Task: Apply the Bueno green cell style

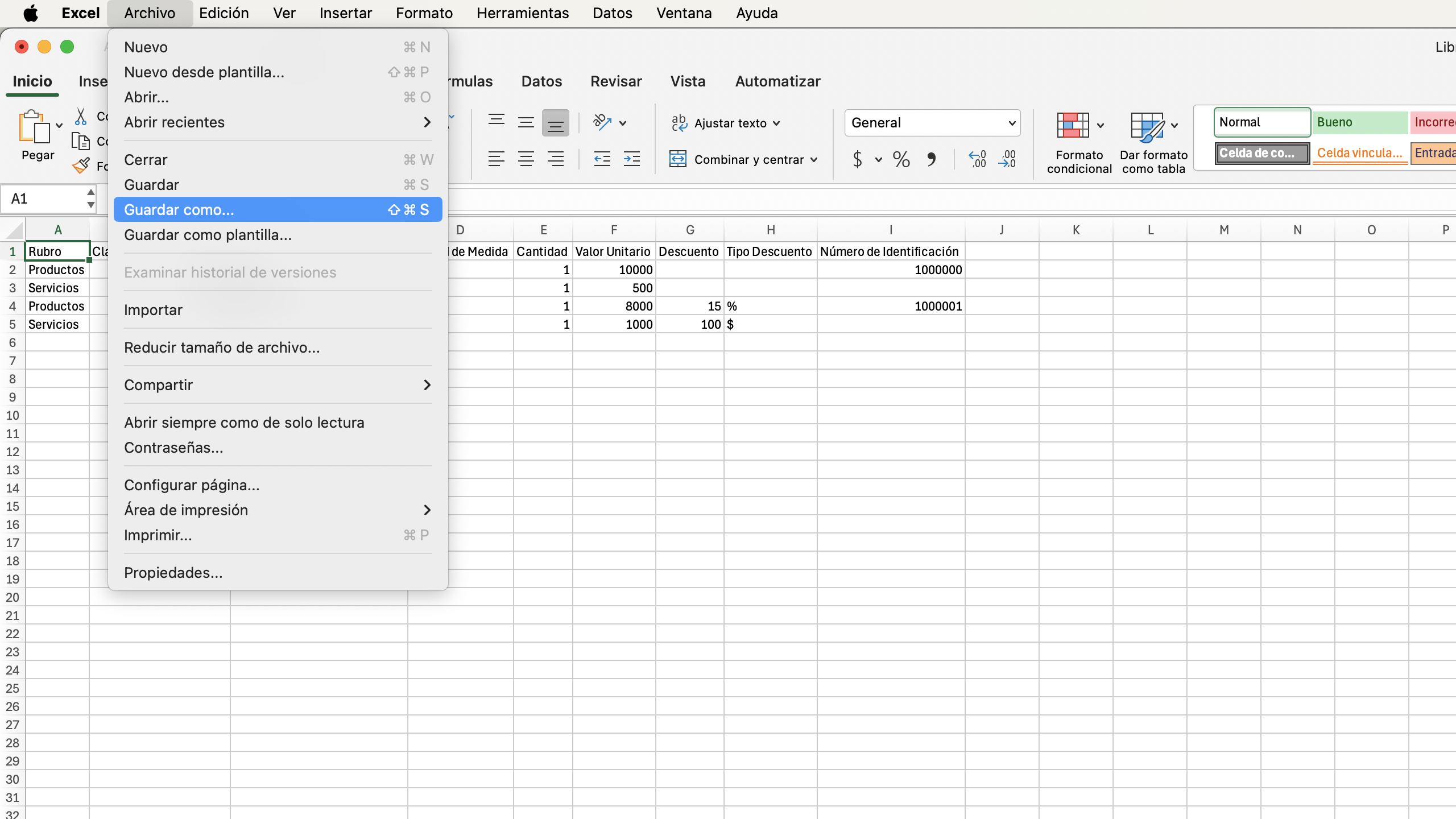Action: (x=1359, y=122)
